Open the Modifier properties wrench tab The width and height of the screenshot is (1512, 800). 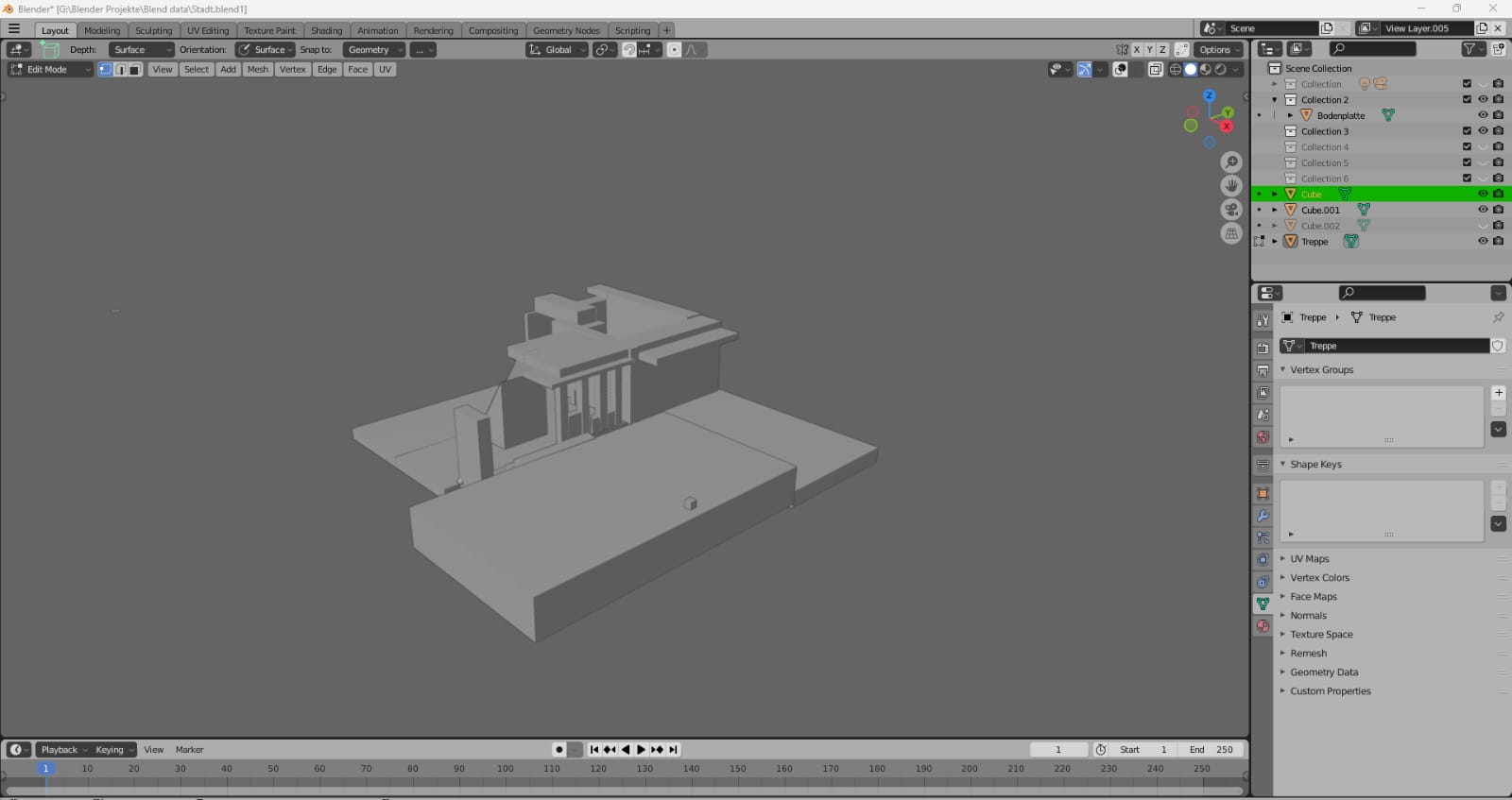pos(1263,516)
